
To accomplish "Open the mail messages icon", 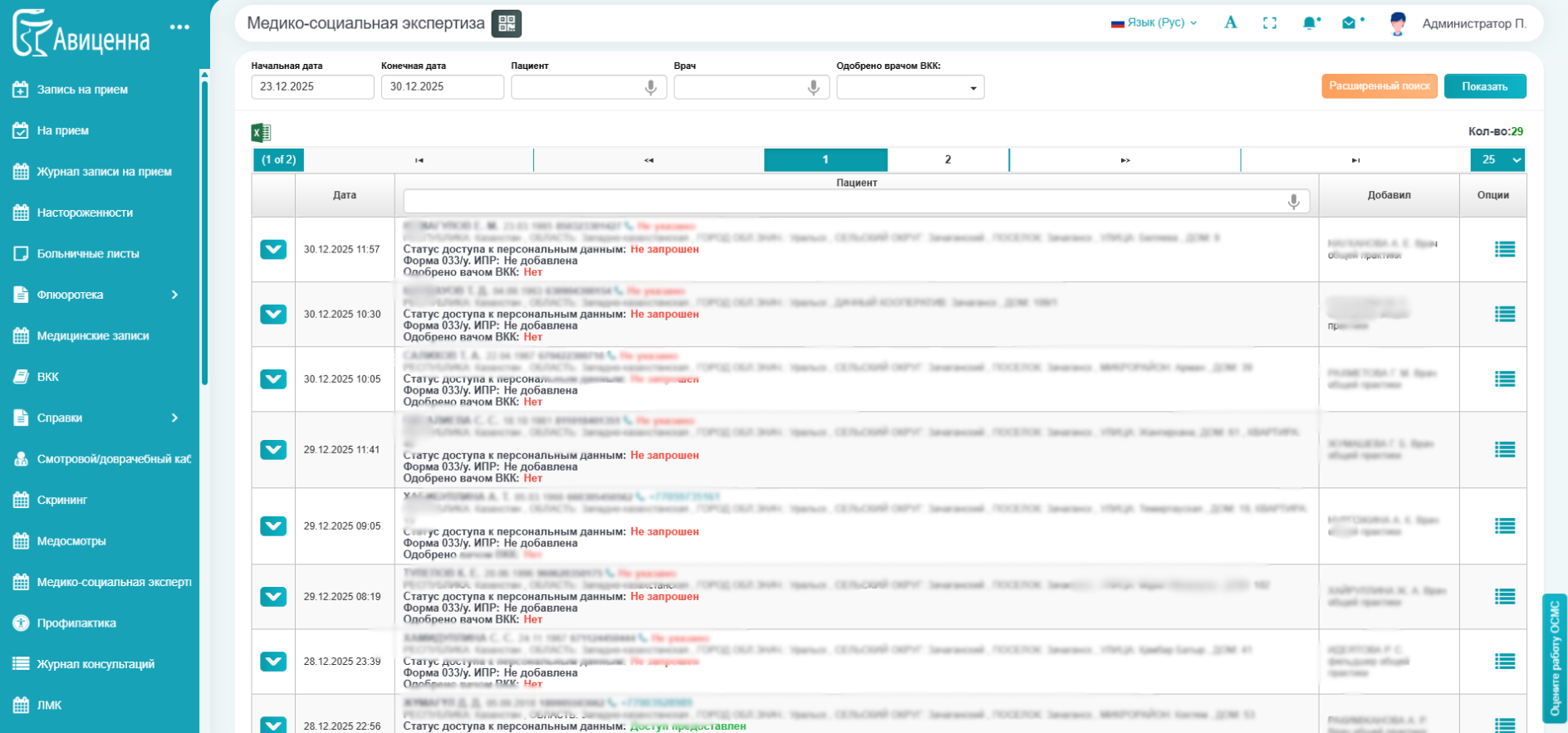I will [x=1350, y=23].
